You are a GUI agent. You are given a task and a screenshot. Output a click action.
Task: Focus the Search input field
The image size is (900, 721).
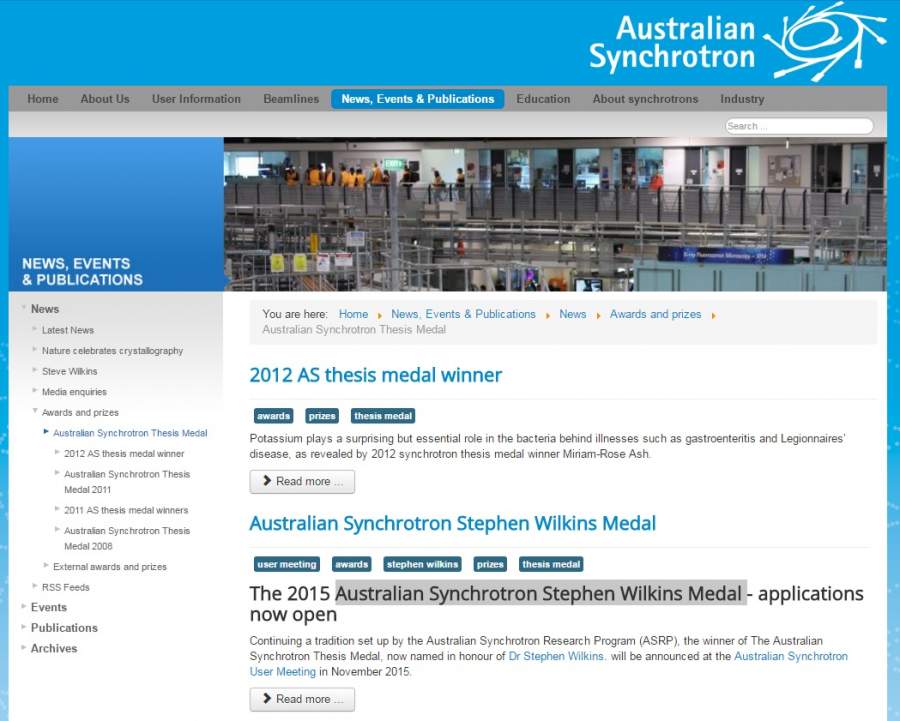pyautogui.click(x=799, y=126)
